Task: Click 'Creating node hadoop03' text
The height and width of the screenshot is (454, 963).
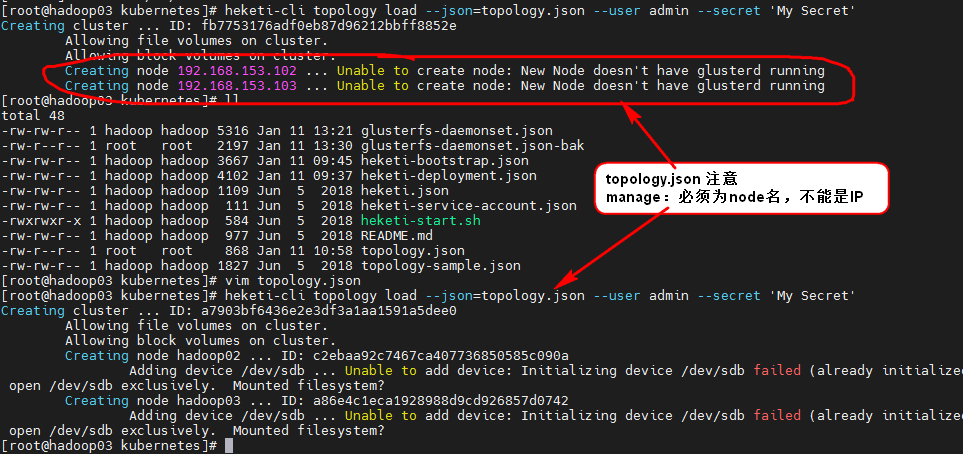Action: tap(153, 401)
